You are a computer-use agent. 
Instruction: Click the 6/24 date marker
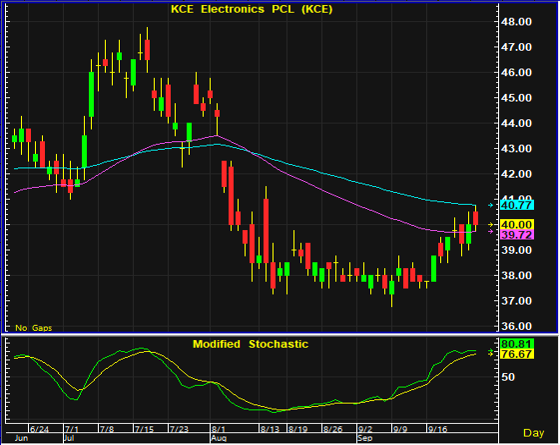(39, 429)
